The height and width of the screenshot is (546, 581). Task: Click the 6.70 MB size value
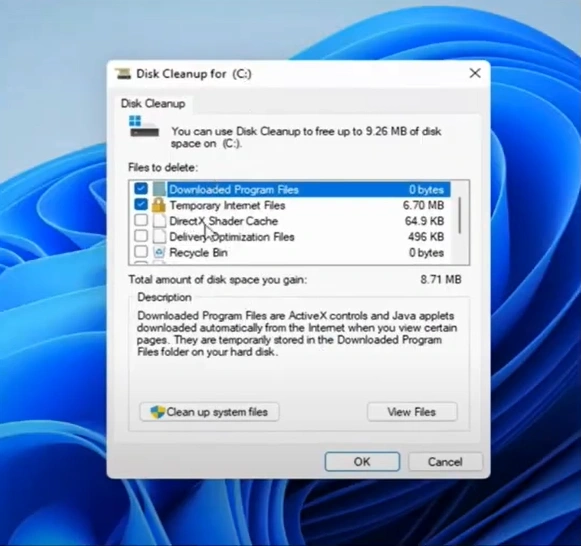coord(423,205)
